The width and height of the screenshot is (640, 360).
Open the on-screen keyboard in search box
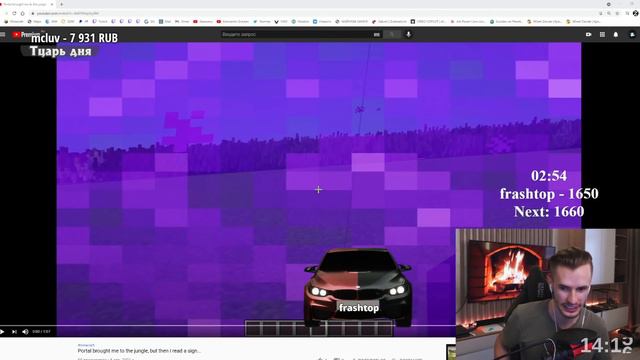pyautogui.click(x=376, y=35)
